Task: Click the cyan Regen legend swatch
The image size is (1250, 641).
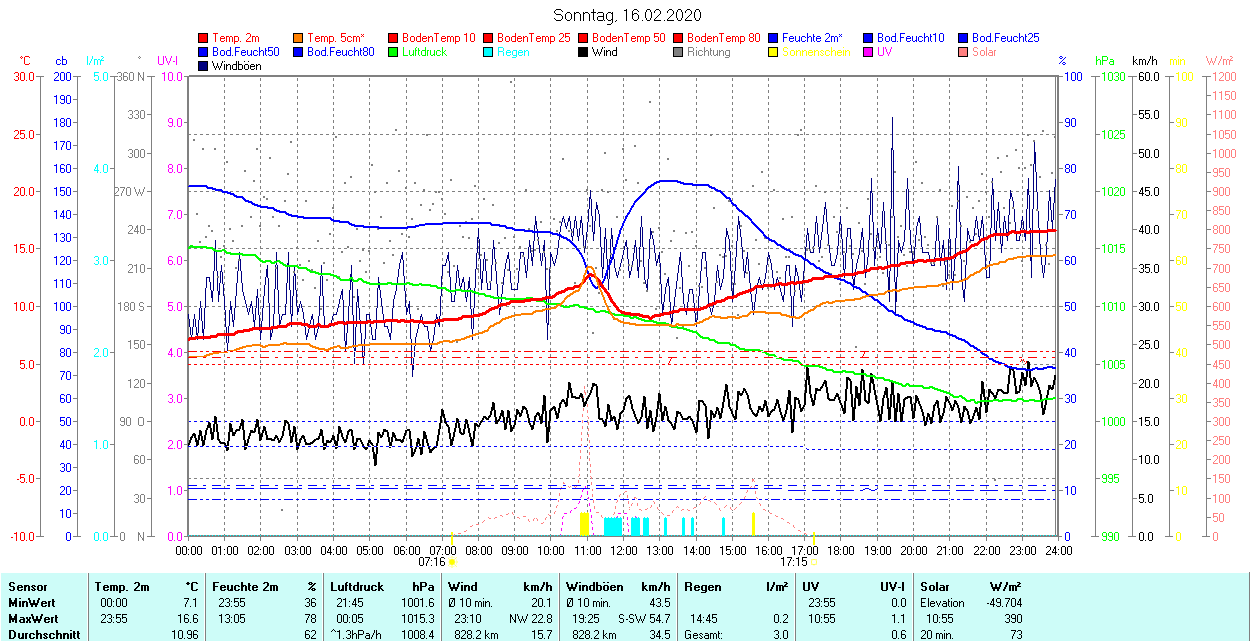Action: [x=489, y=52]
